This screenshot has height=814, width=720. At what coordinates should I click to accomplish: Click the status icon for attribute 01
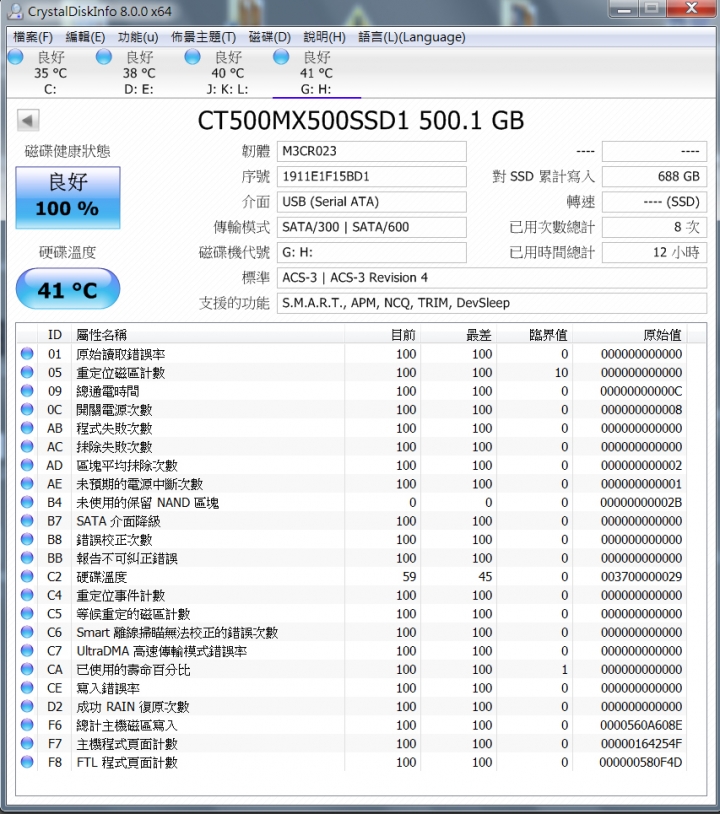pyautogui.click(x=27, y=354)
